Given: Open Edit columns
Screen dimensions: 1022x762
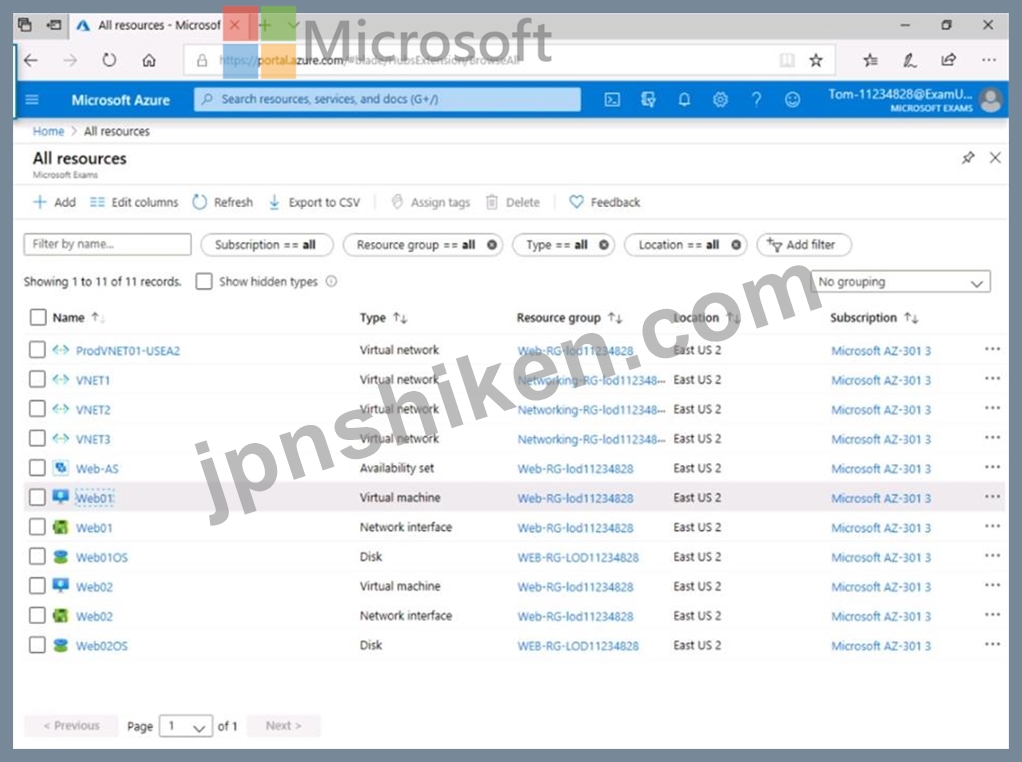Looking at the screenshot, I should tap(134, 203).
